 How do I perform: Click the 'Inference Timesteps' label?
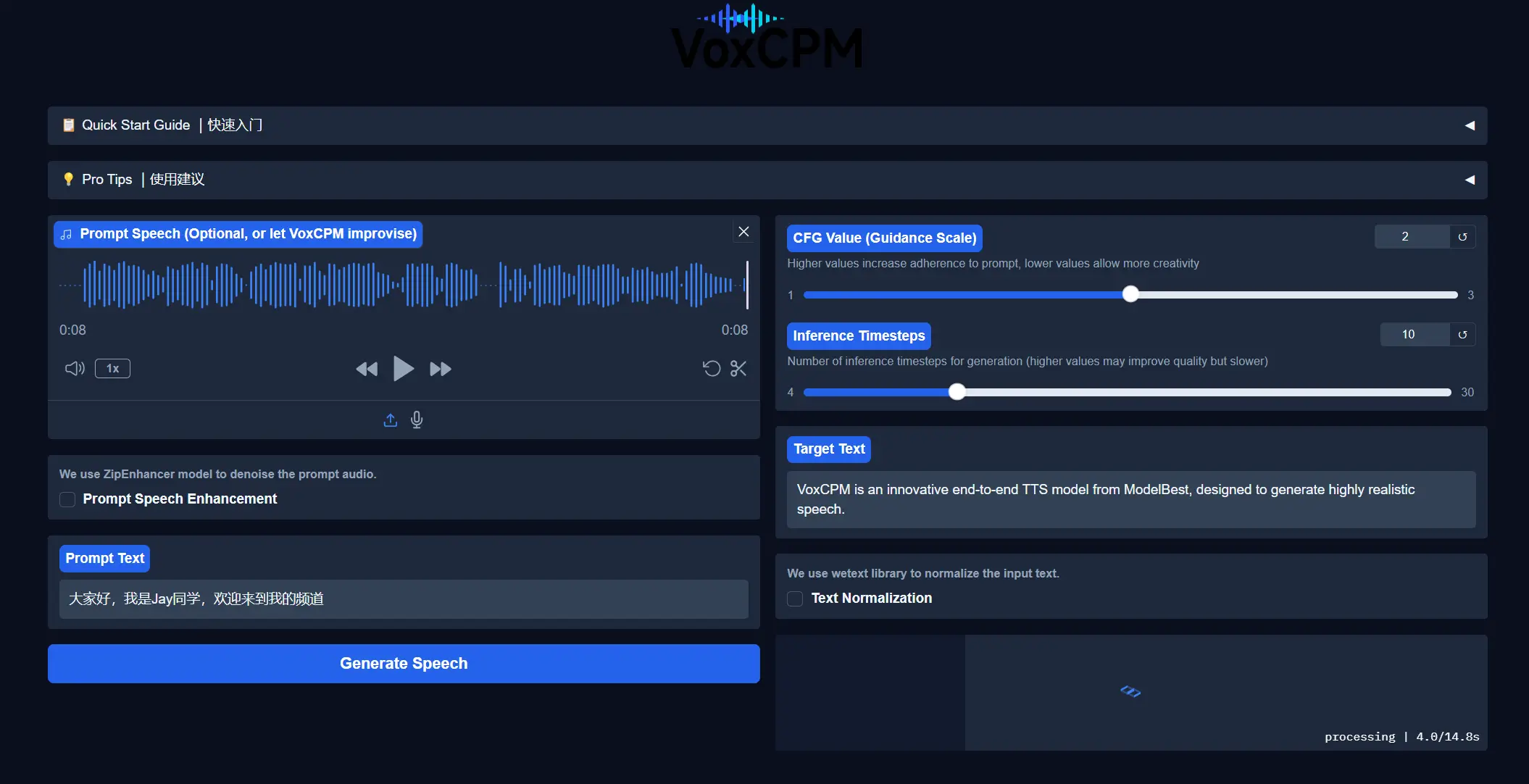[x=859, y=336]
